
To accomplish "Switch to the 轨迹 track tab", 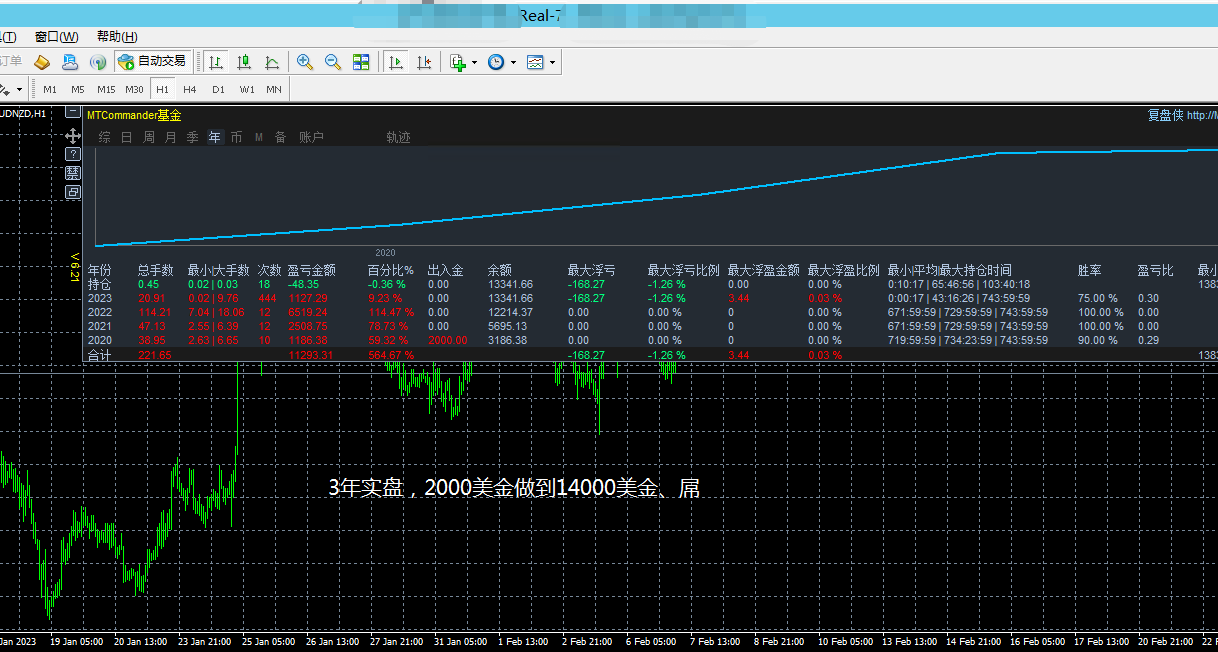I will (x=398, y=137).
